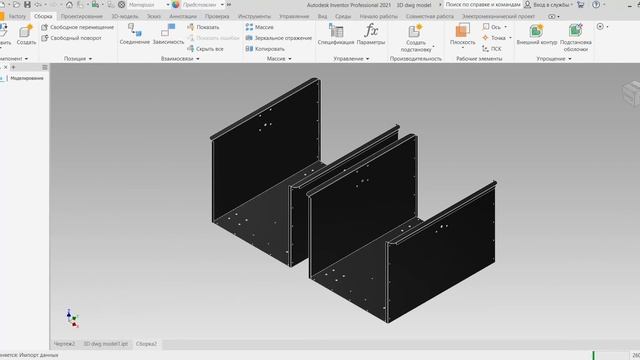
Task: Expand the Взаимосвязи panel dropdown
Action: pyautogui.click(x=198, y=59)
